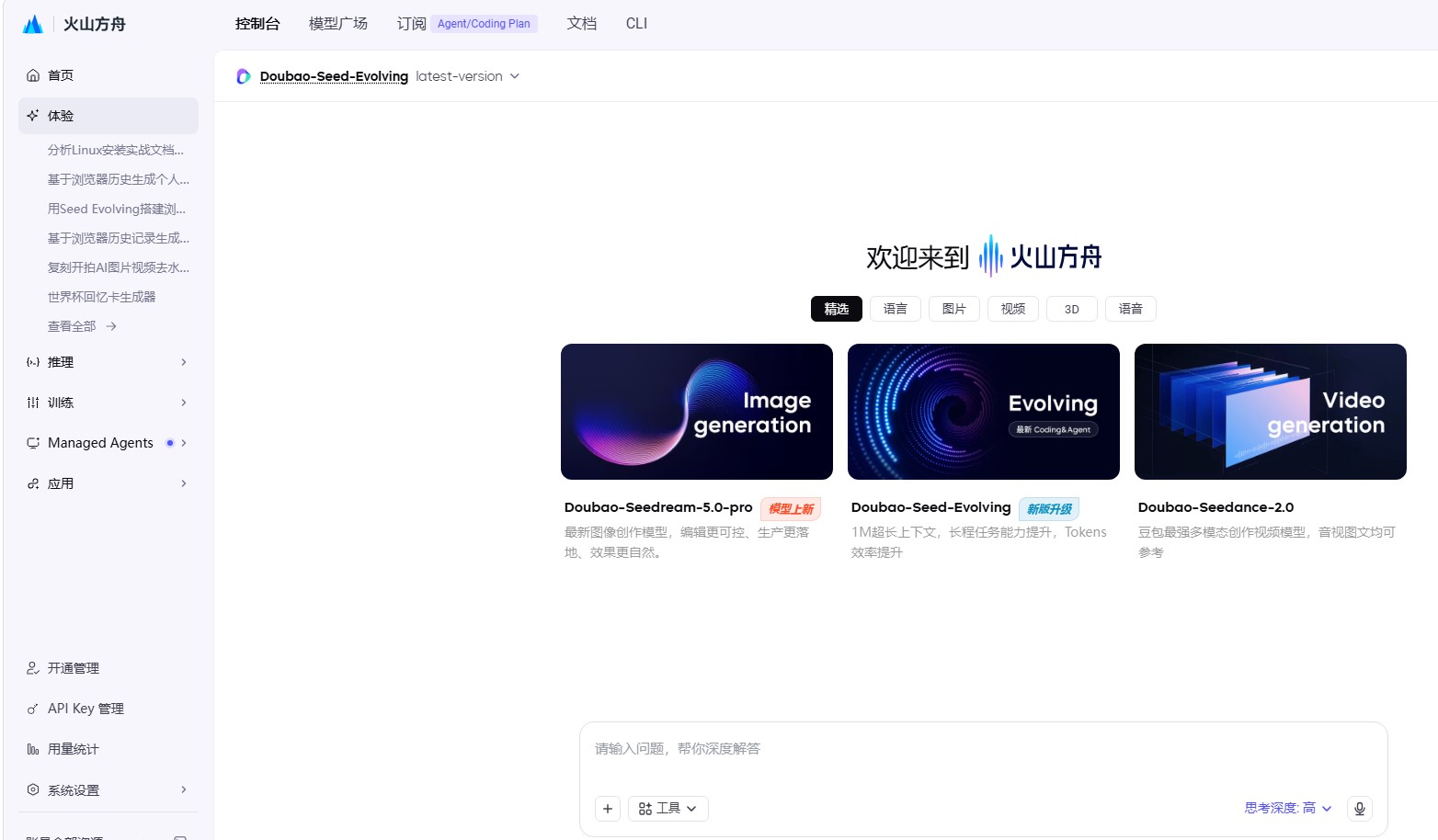The image size is (1438, 840).
Task: Select the 图片 category tab
Action: click(x=954, y=309)
